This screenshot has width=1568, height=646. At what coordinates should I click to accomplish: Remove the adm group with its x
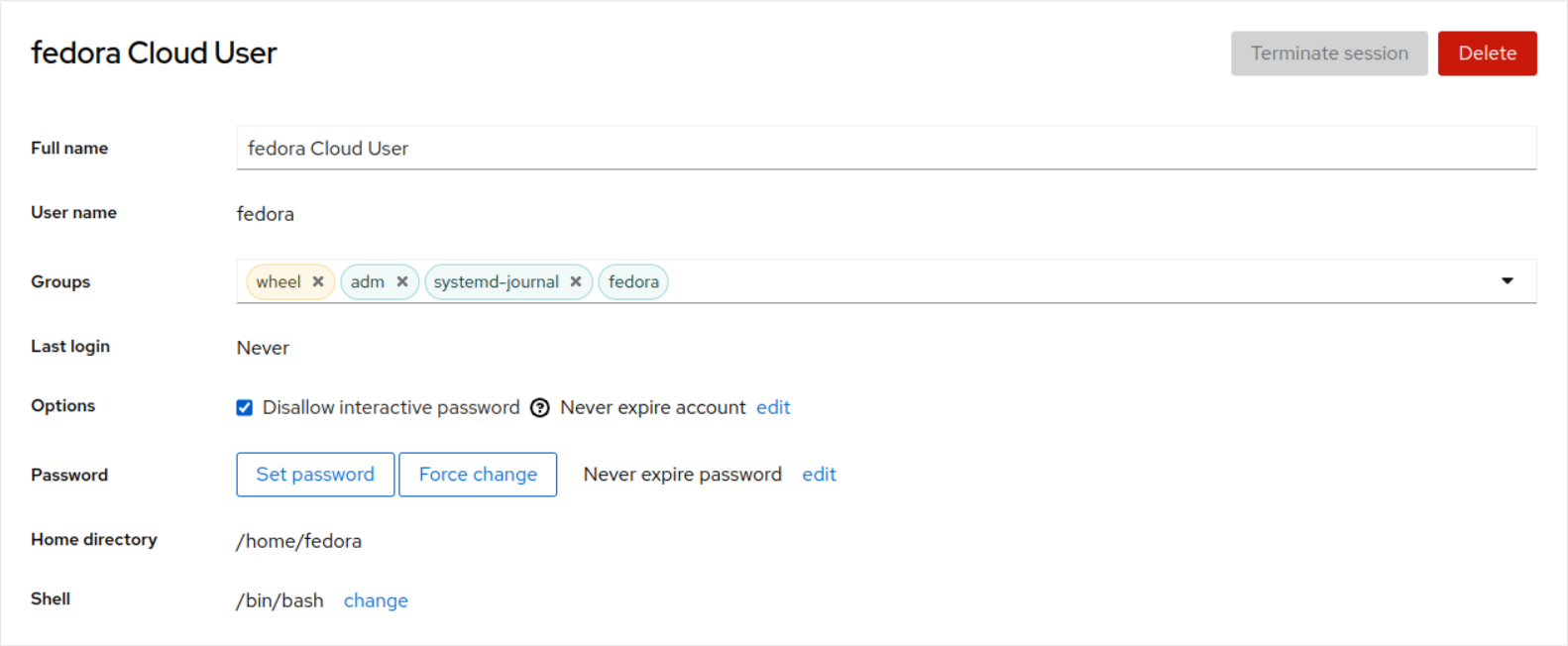pos(402,282)
